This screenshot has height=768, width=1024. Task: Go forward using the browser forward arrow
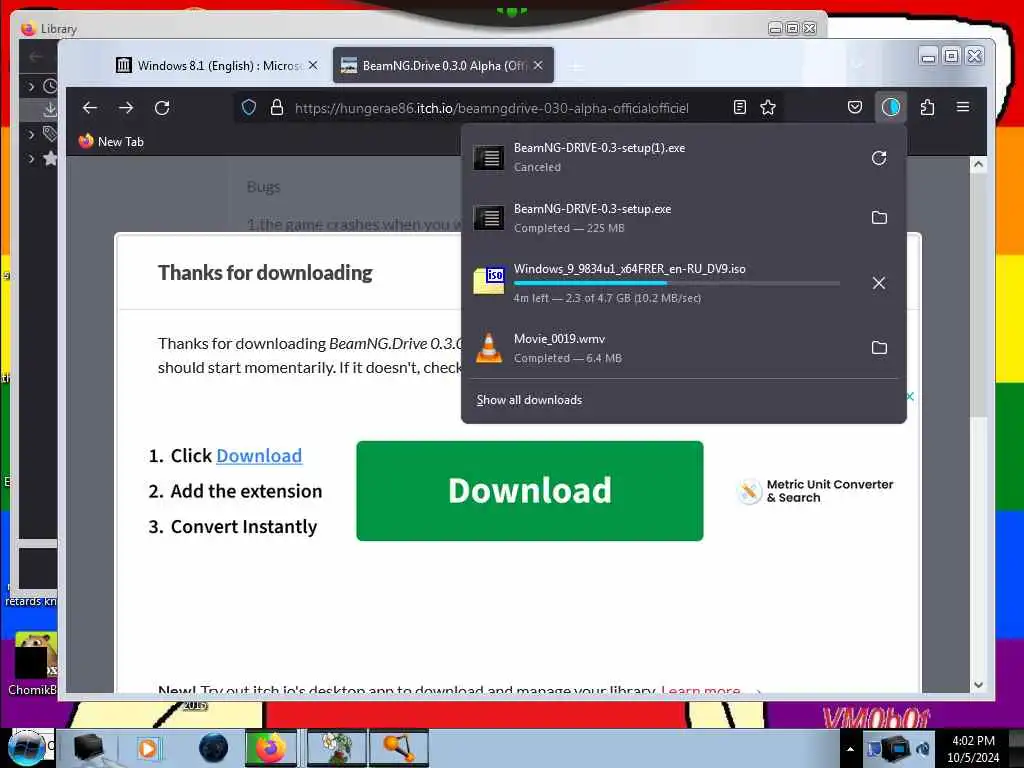click(126, 108)
